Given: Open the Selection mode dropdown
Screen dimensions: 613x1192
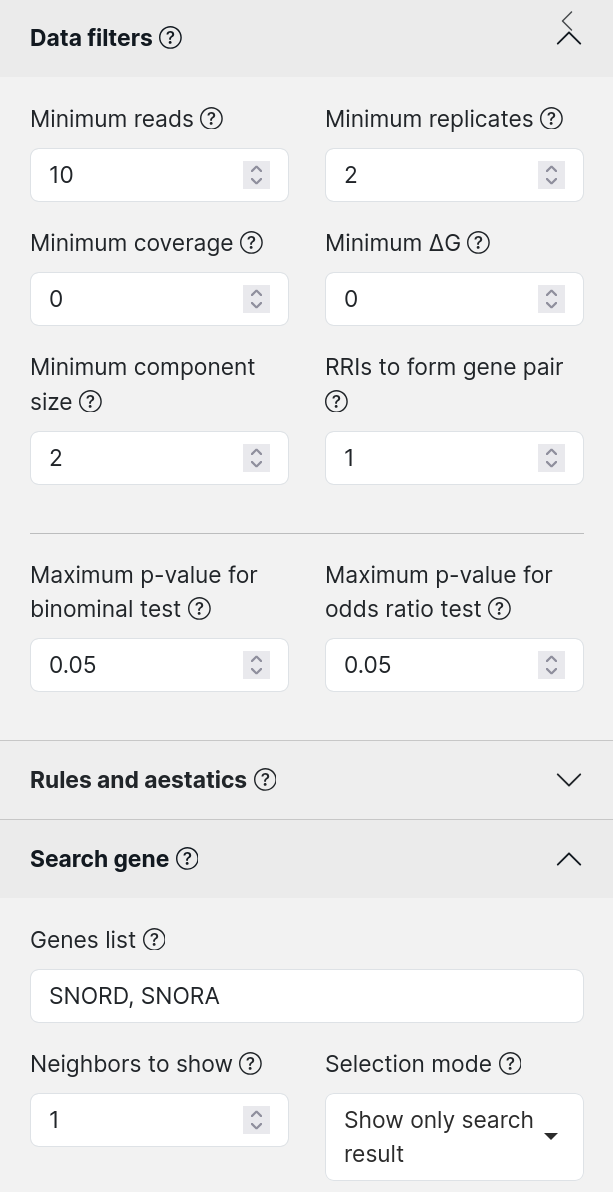Looking at the screenshot, I should [455, 1137].
